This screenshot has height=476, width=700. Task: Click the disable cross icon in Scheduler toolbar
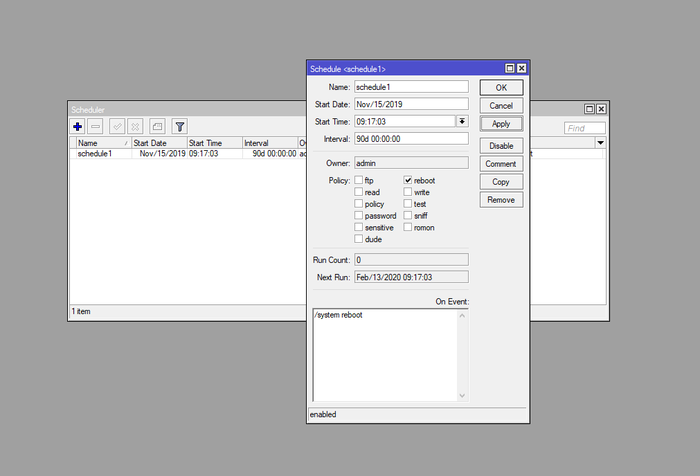pos(135,126)
